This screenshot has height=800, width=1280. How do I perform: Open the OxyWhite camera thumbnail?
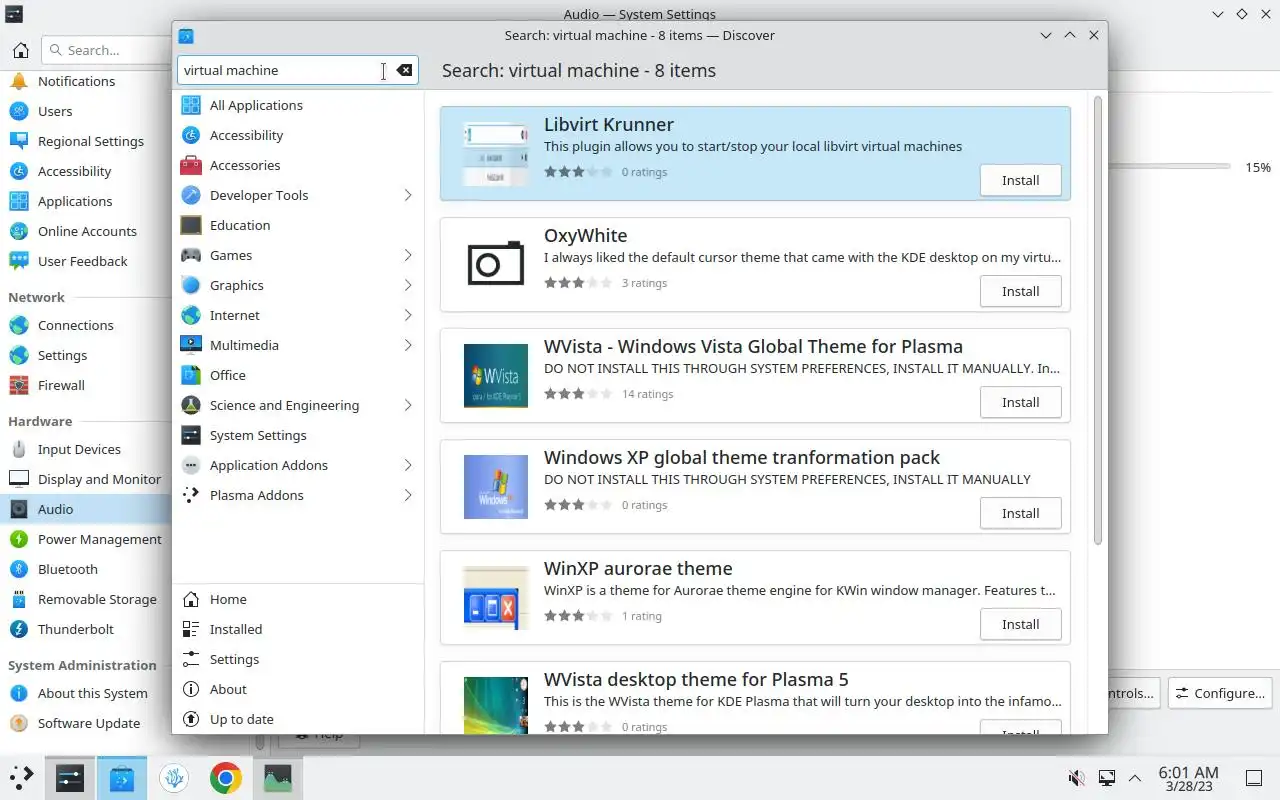[x=496, y=264]
